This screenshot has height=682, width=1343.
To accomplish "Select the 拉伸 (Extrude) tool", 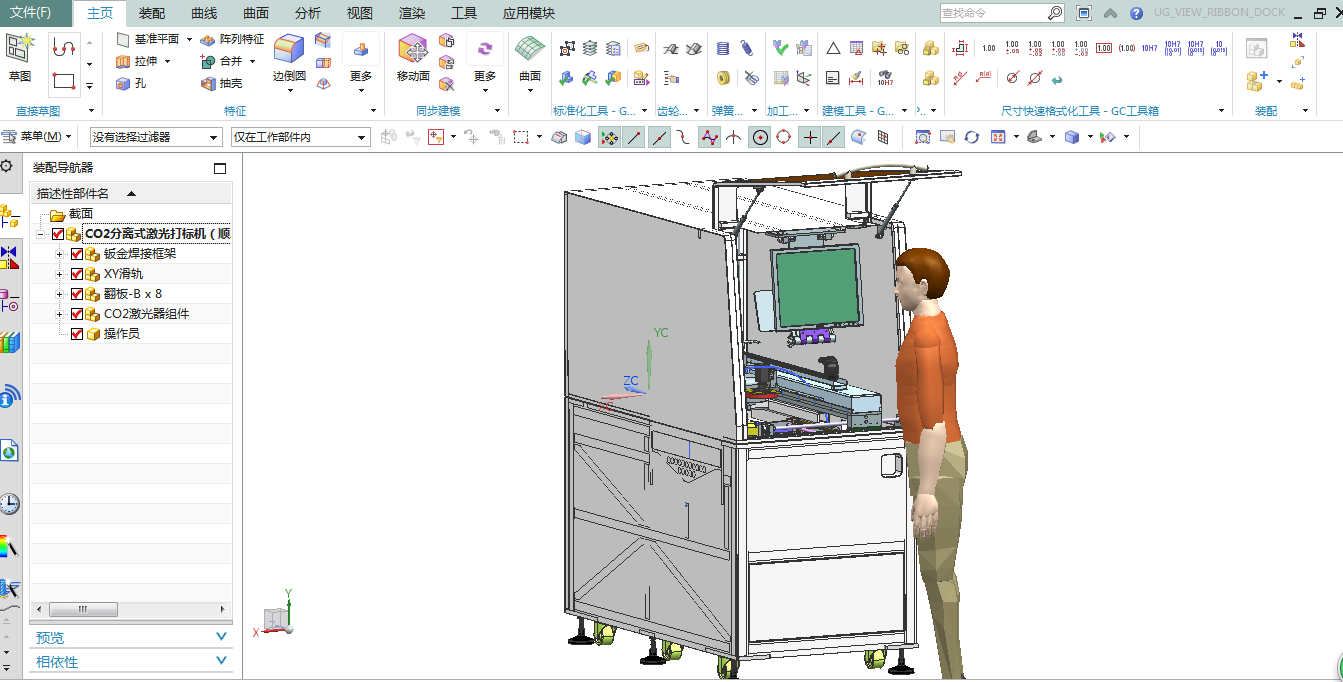I will click(x=144, y=61).
